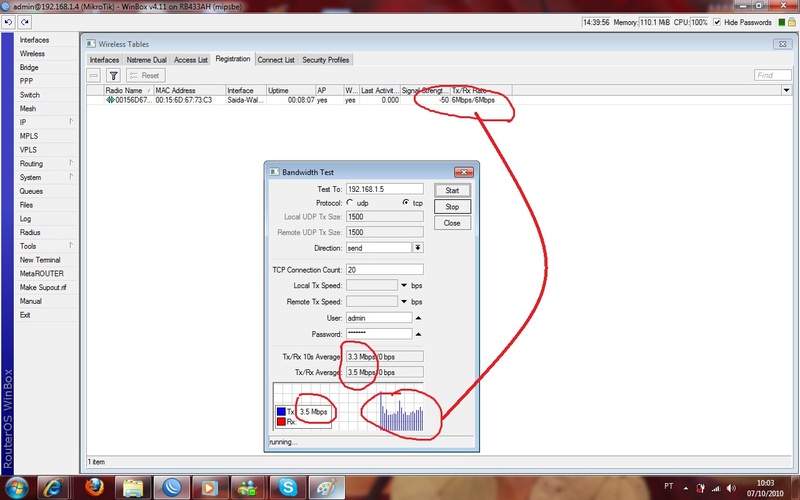Click the registration row radio icon
The width and height of the screenshot is (800, 500).
[x=110, y=101]
